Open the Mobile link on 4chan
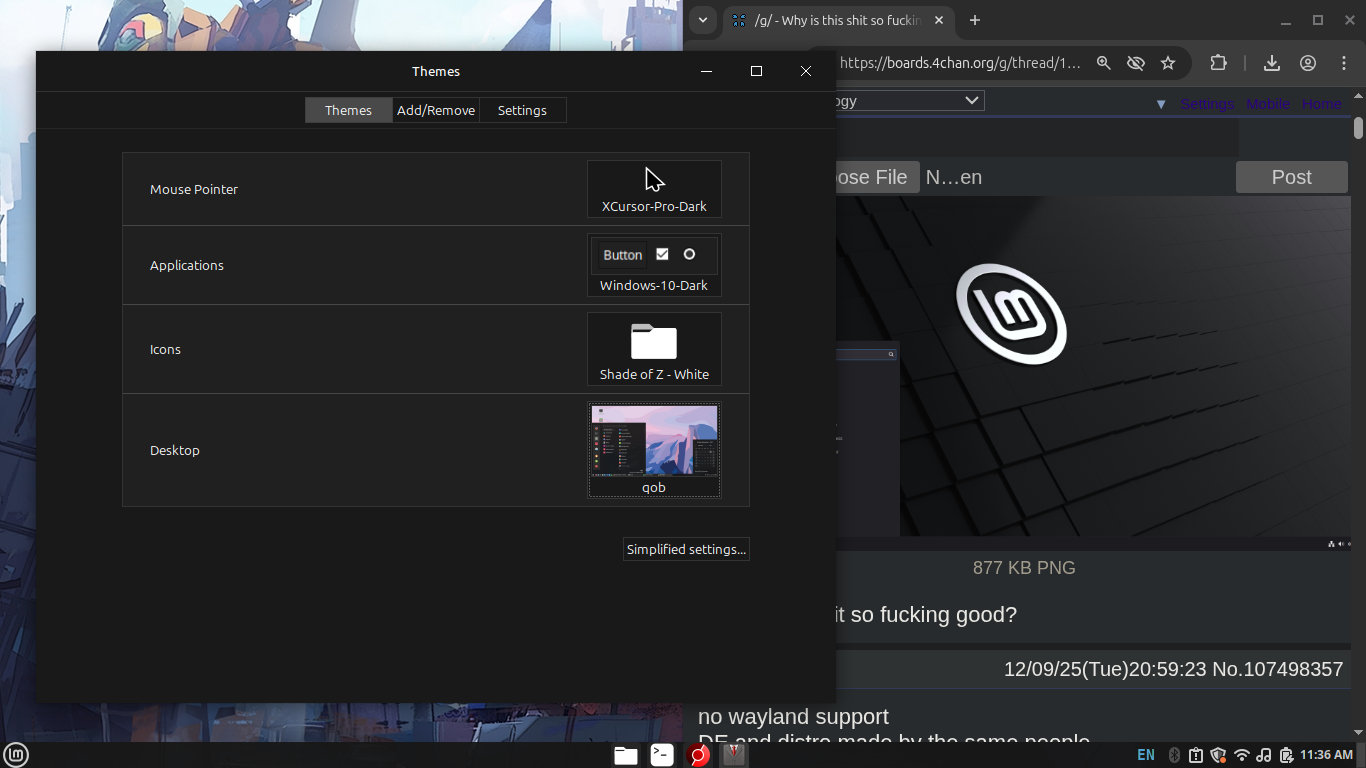This screenshot has width=1366, height=768. [1268, 104]
